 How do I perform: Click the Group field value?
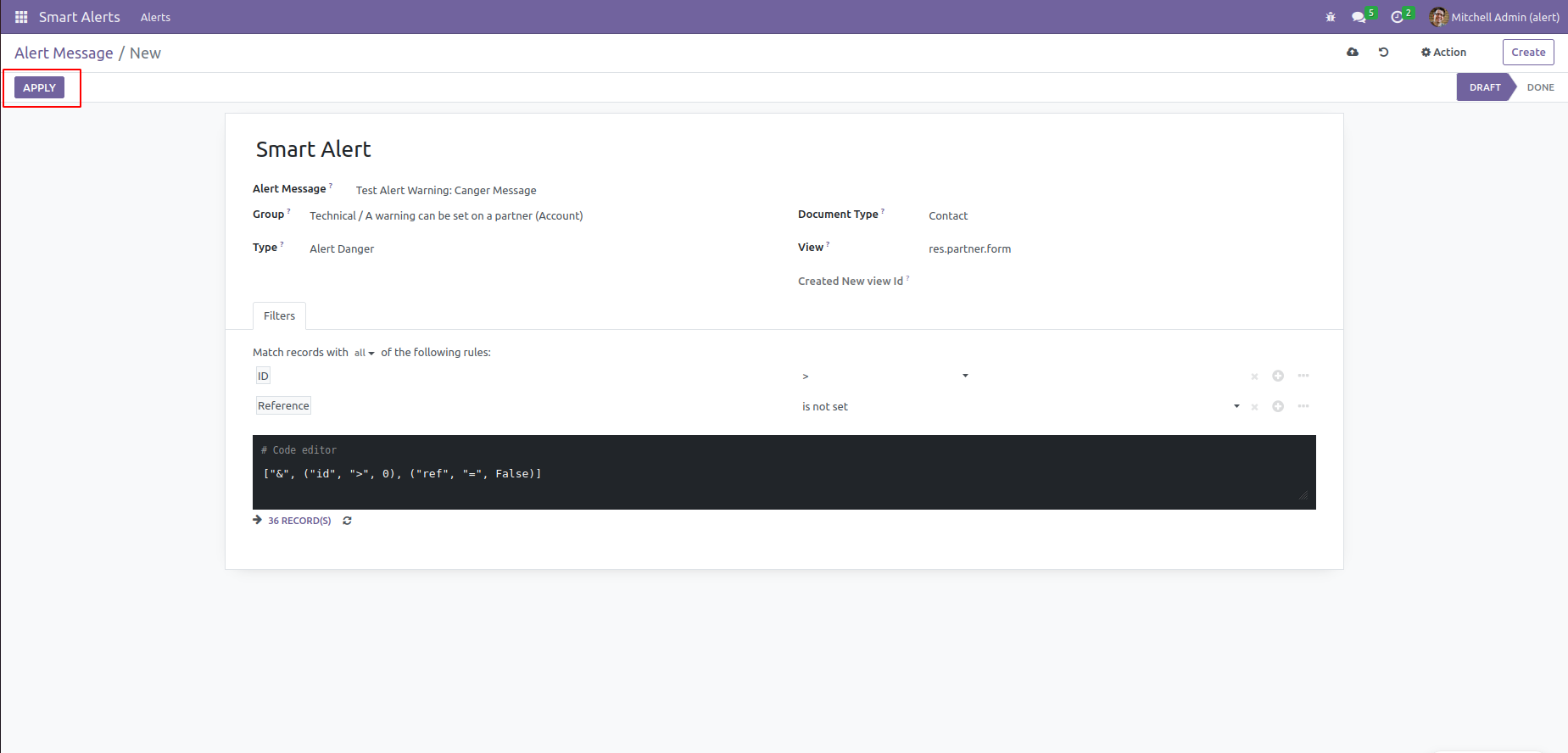pos(446,216)
